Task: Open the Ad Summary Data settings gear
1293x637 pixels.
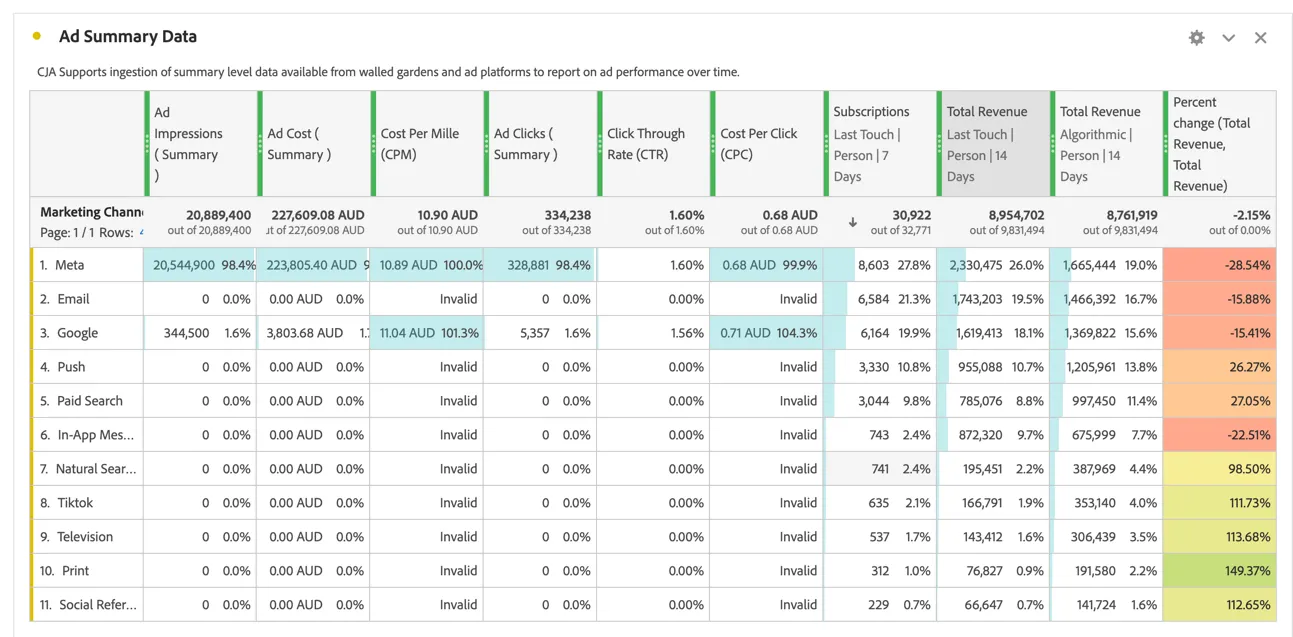Action: [x=1196, y=38]
